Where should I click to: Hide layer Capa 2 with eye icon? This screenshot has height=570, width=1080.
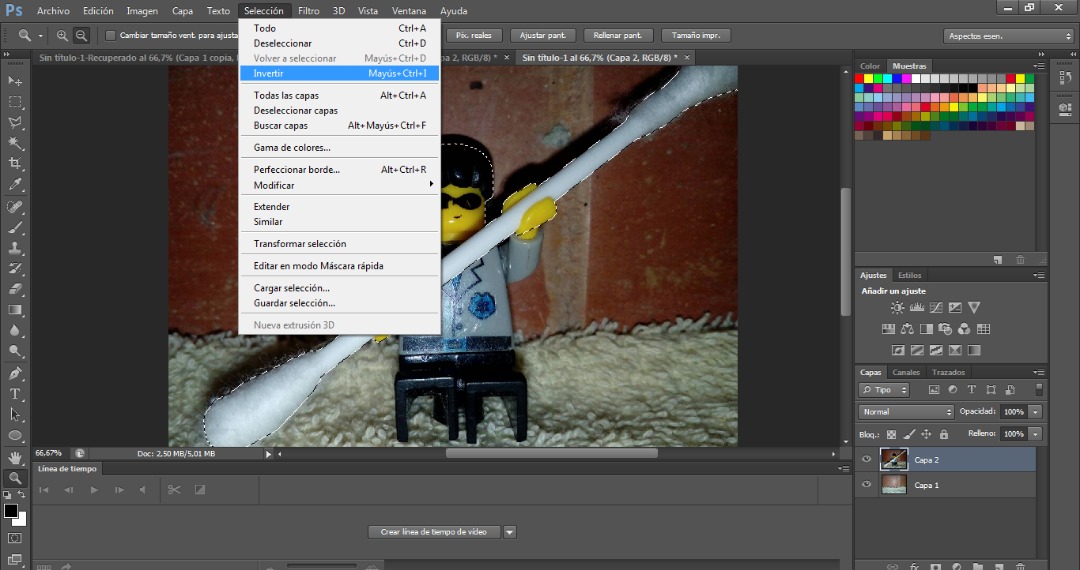(866, 459)
